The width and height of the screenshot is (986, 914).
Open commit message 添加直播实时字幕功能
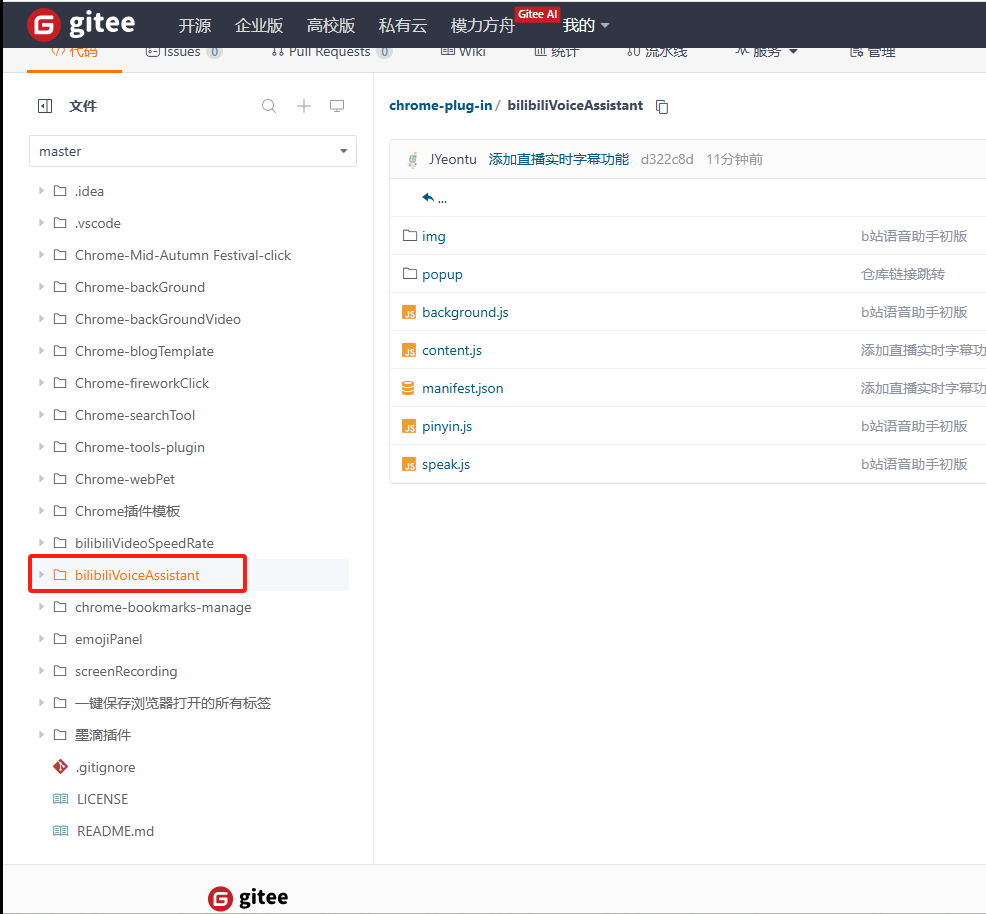click(x=558, y=160)
